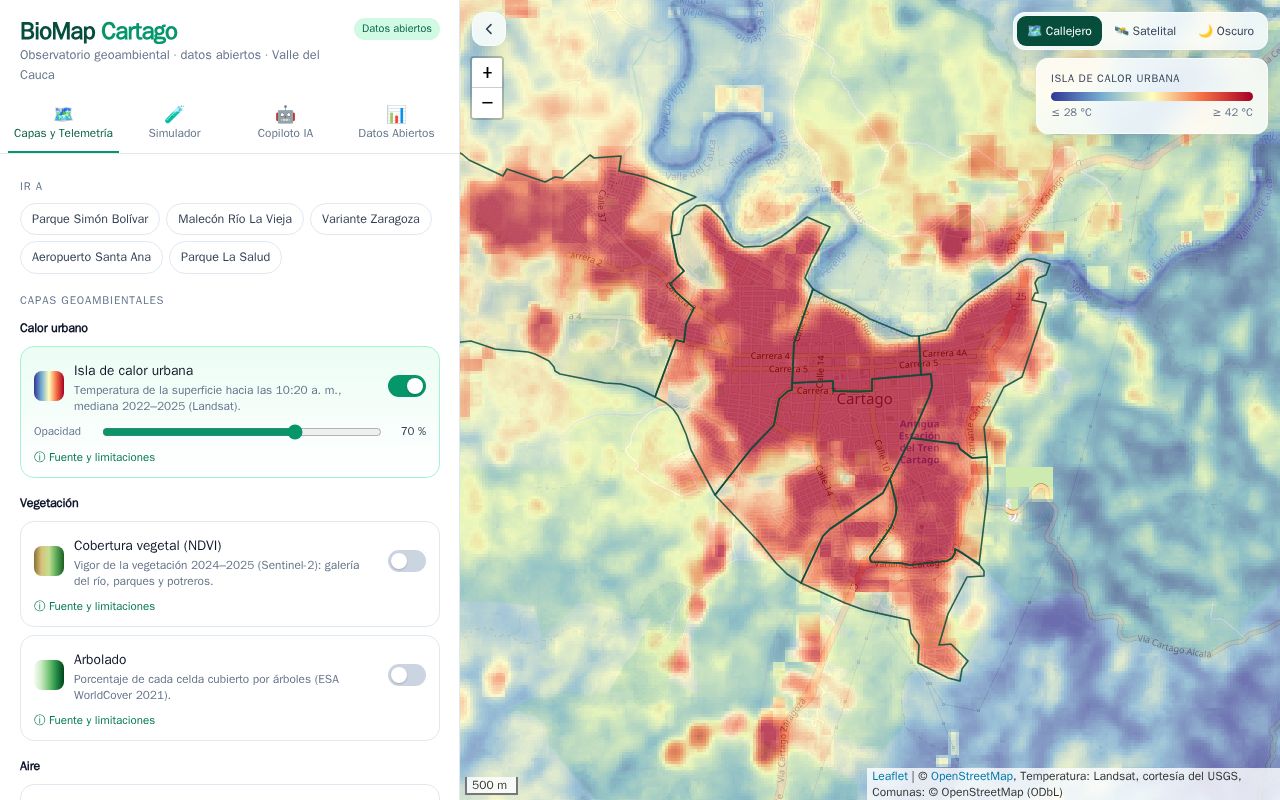Click the Arbolado green gradient icon
Viewport: 1280px width, 800px height.
(x=49, y=675)
